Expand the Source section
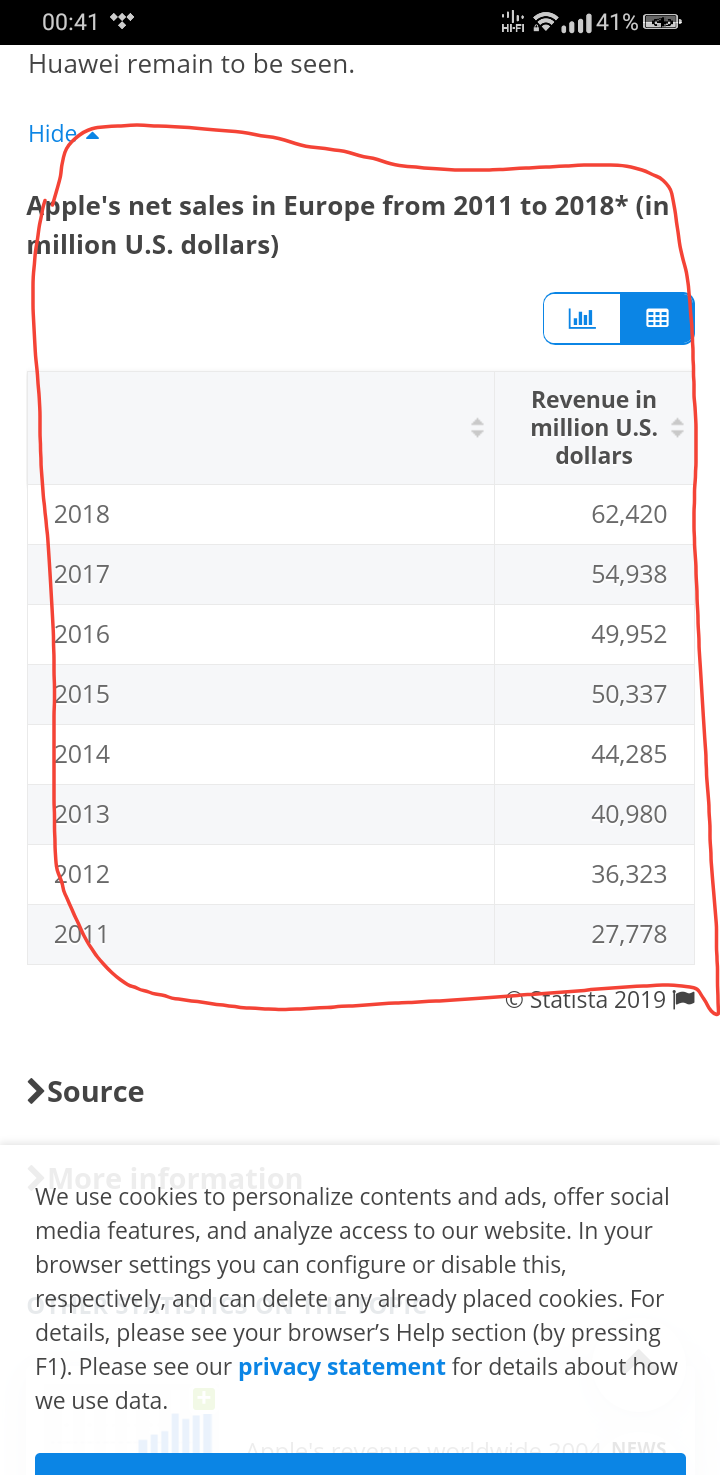720x1475 pixels. pyautogui.click(x=86, y=1092)
